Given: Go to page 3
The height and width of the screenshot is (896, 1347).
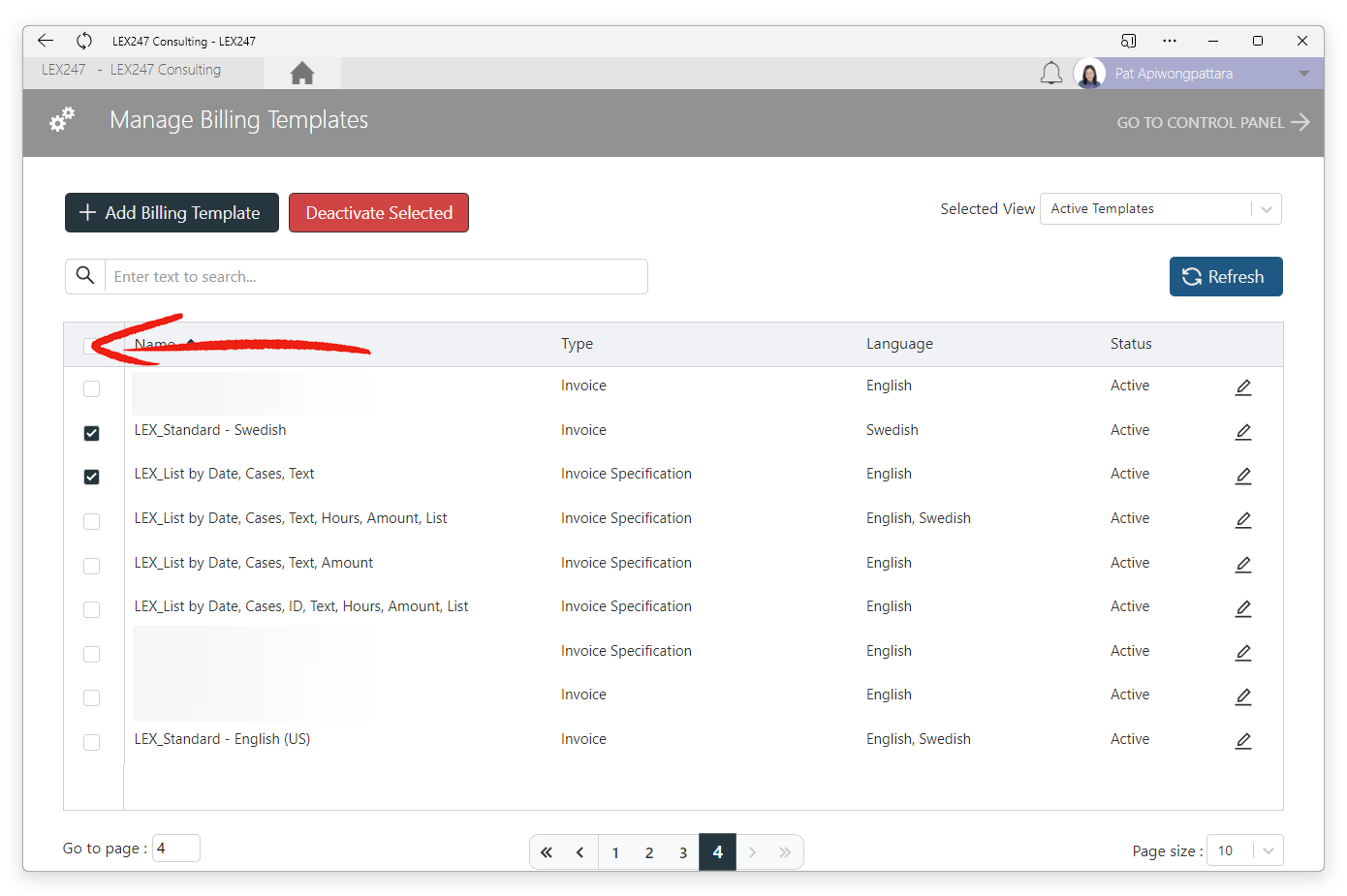Looking at the screenshot, I should pyautogui.click(x=683, y=852).
